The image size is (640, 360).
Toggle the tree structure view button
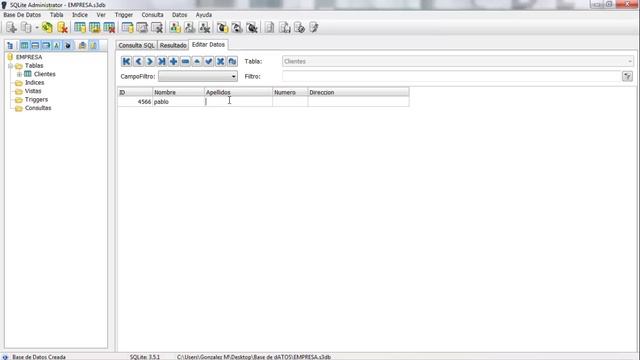coord(10,45)
